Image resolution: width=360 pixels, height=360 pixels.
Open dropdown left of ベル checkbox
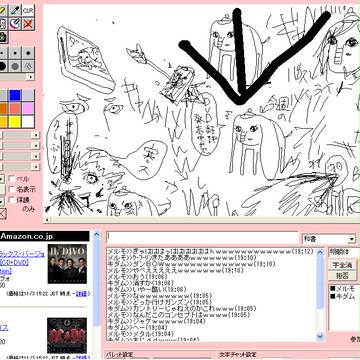(x=2, y=179)
